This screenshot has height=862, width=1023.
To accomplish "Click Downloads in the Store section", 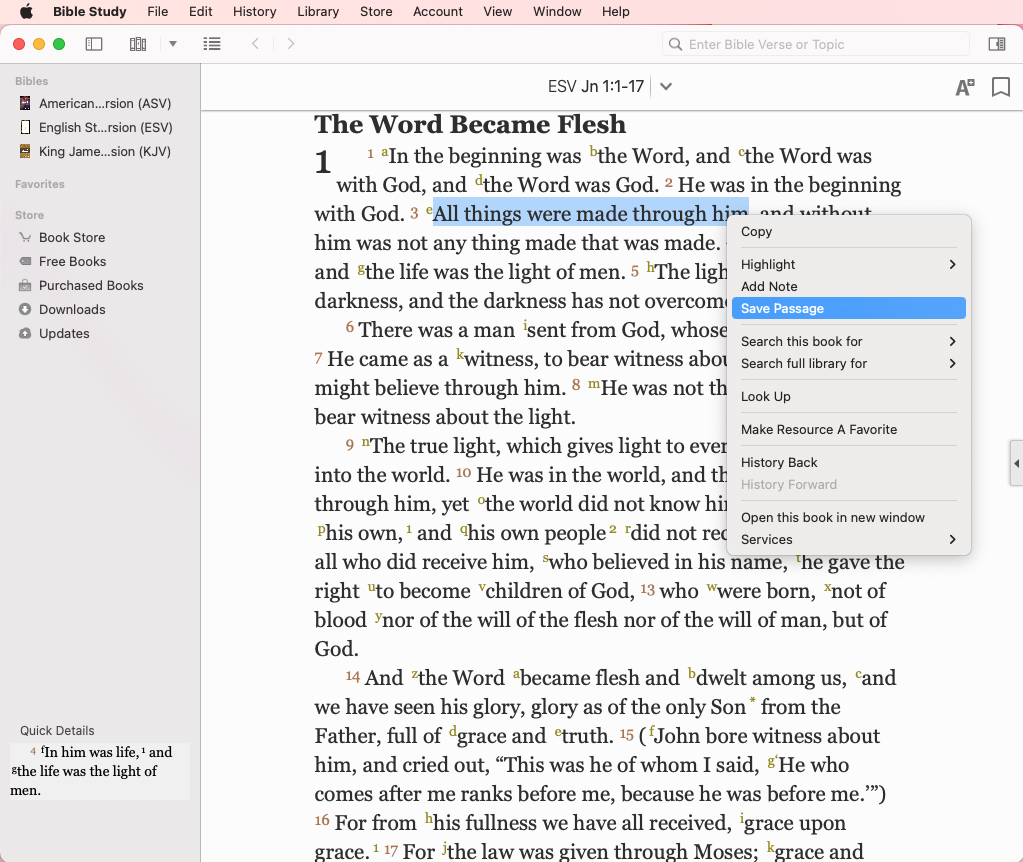I will point(72,310).
